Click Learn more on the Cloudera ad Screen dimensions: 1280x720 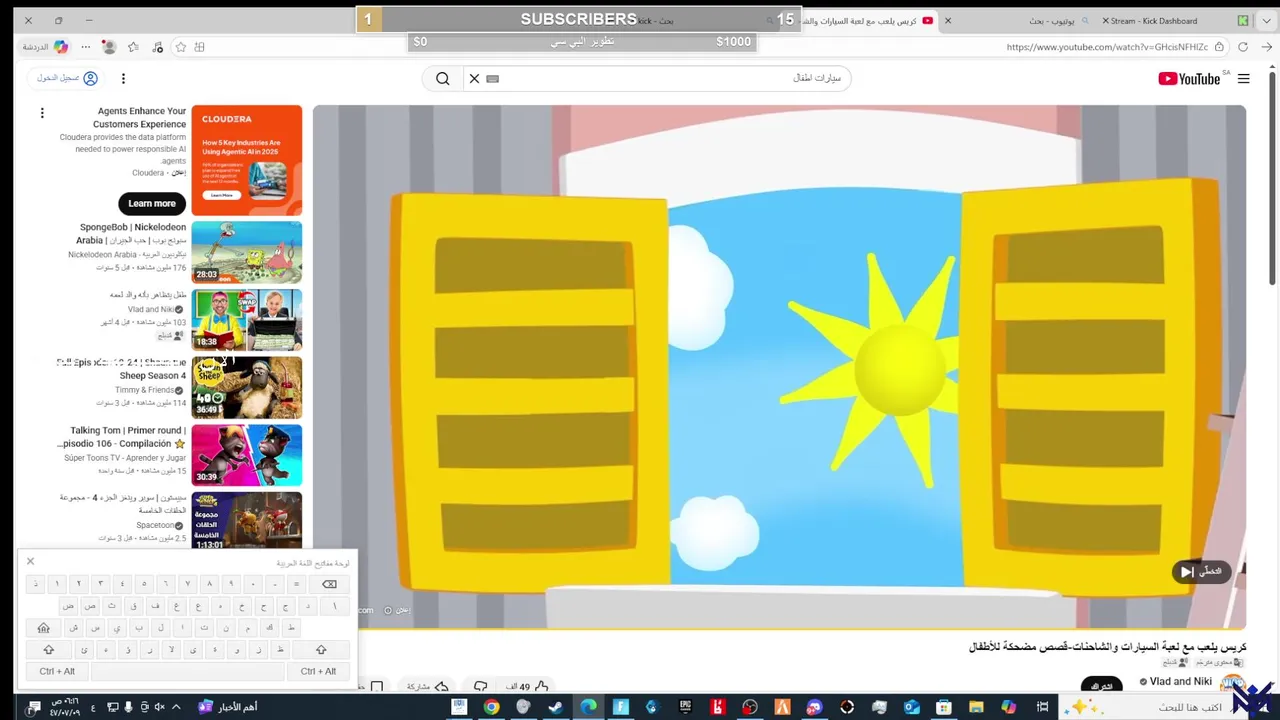point(152,203)
